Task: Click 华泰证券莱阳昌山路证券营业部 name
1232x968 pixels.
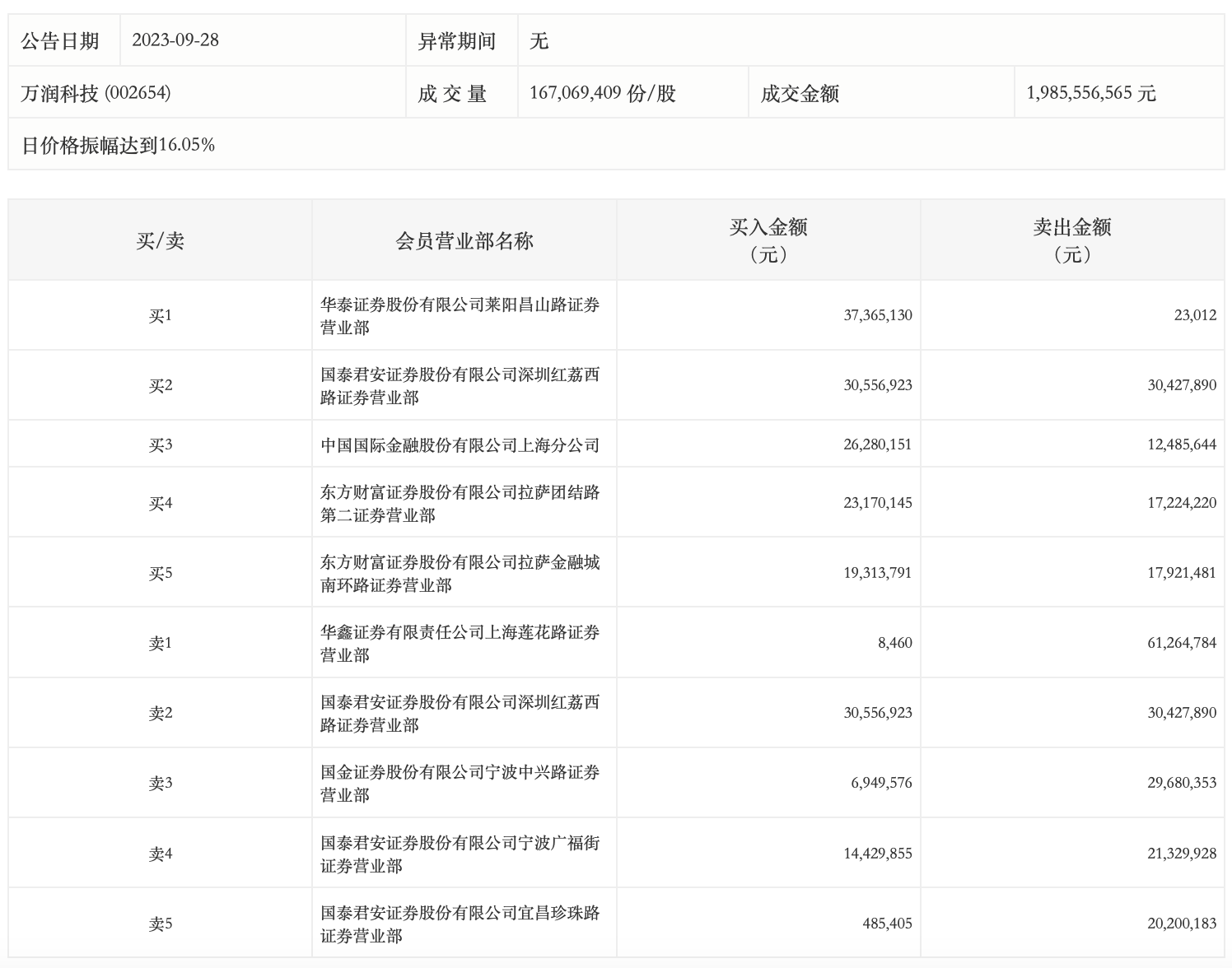Action: tap(460, 316)
